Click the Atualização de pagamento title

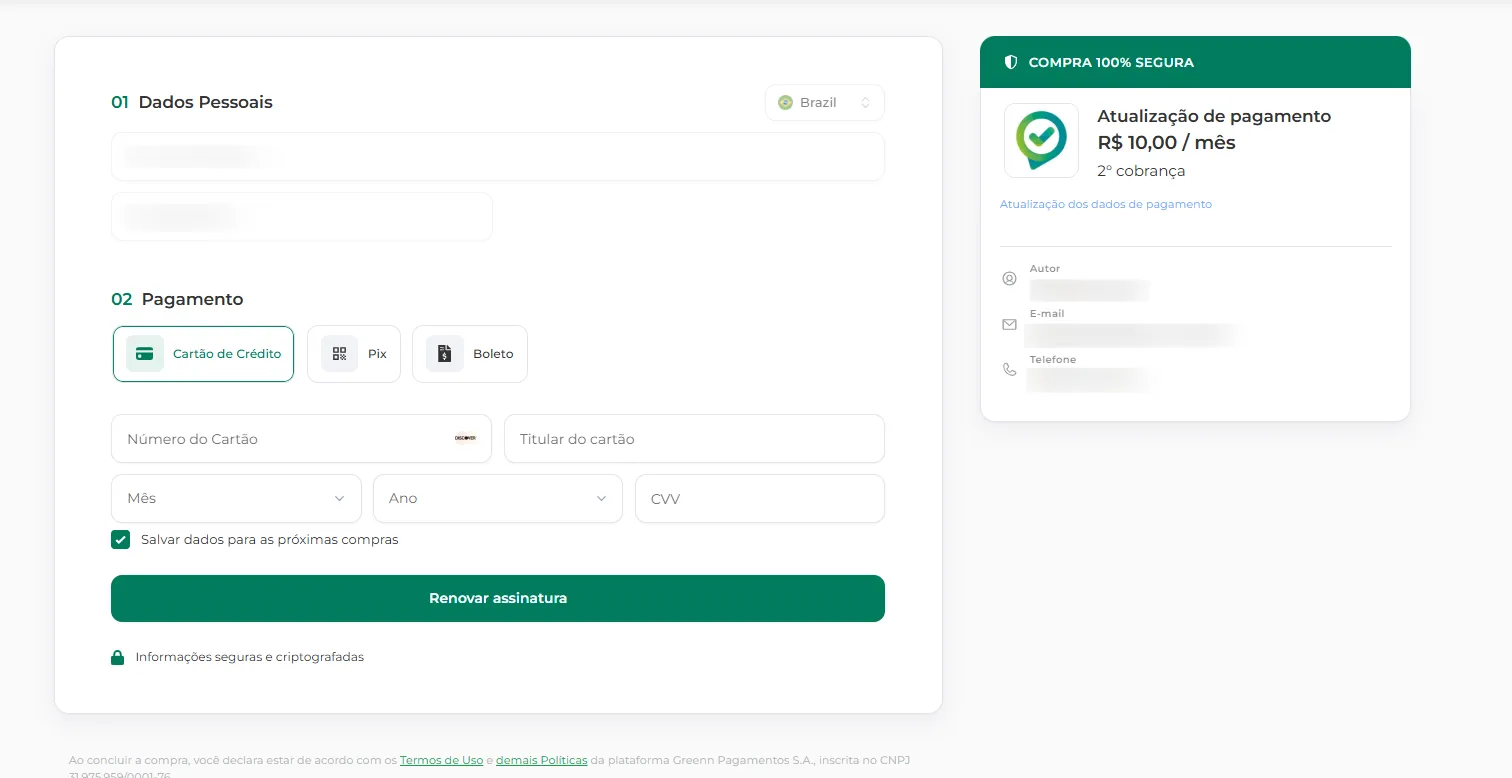coord(1214,116)
